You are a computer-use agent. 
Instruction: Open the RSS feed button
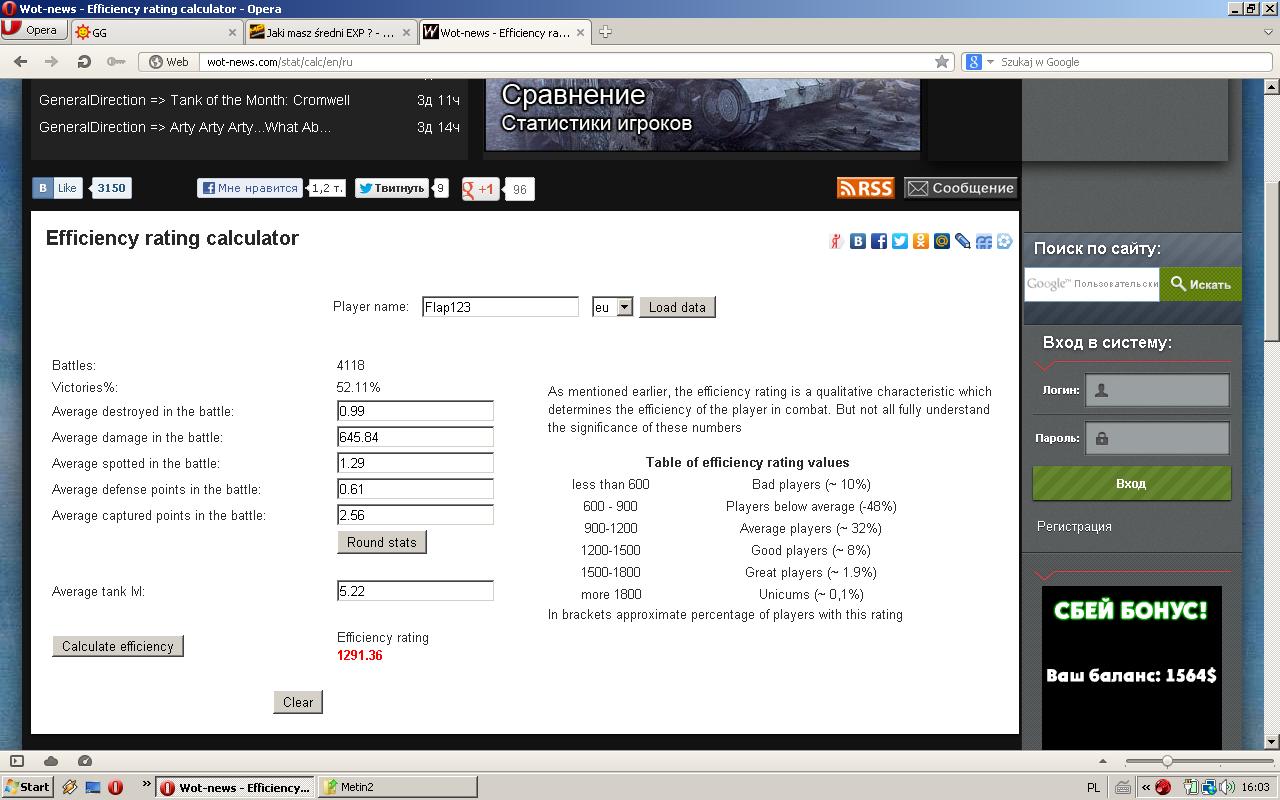(866, 188)
